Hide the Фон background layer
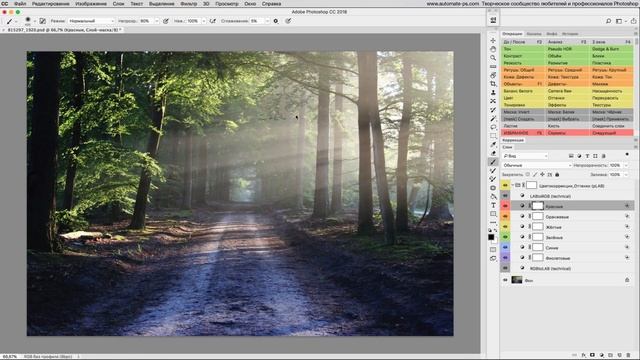Viewport: 640px width, 360px height. coord(505,280)
